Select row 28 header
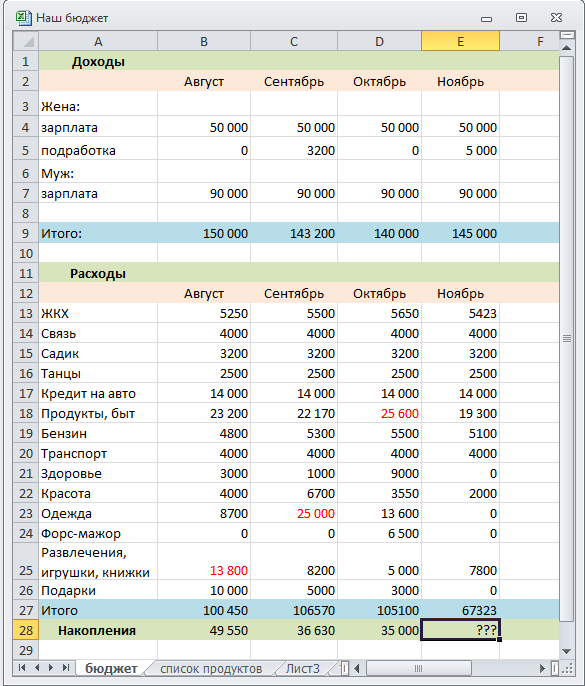585x686 pixels. pos(26,630)
